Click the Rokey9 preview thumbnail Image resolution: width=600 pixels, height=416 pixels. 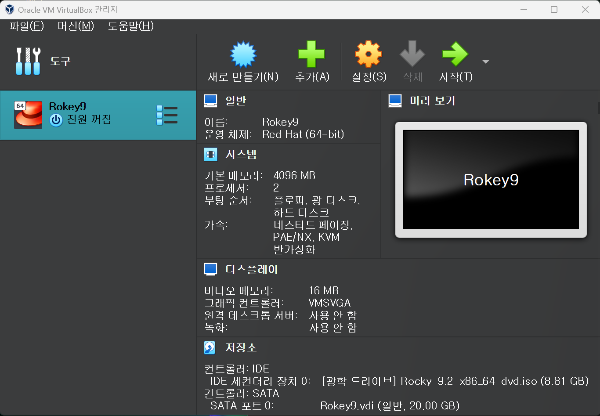click(491, 180)
